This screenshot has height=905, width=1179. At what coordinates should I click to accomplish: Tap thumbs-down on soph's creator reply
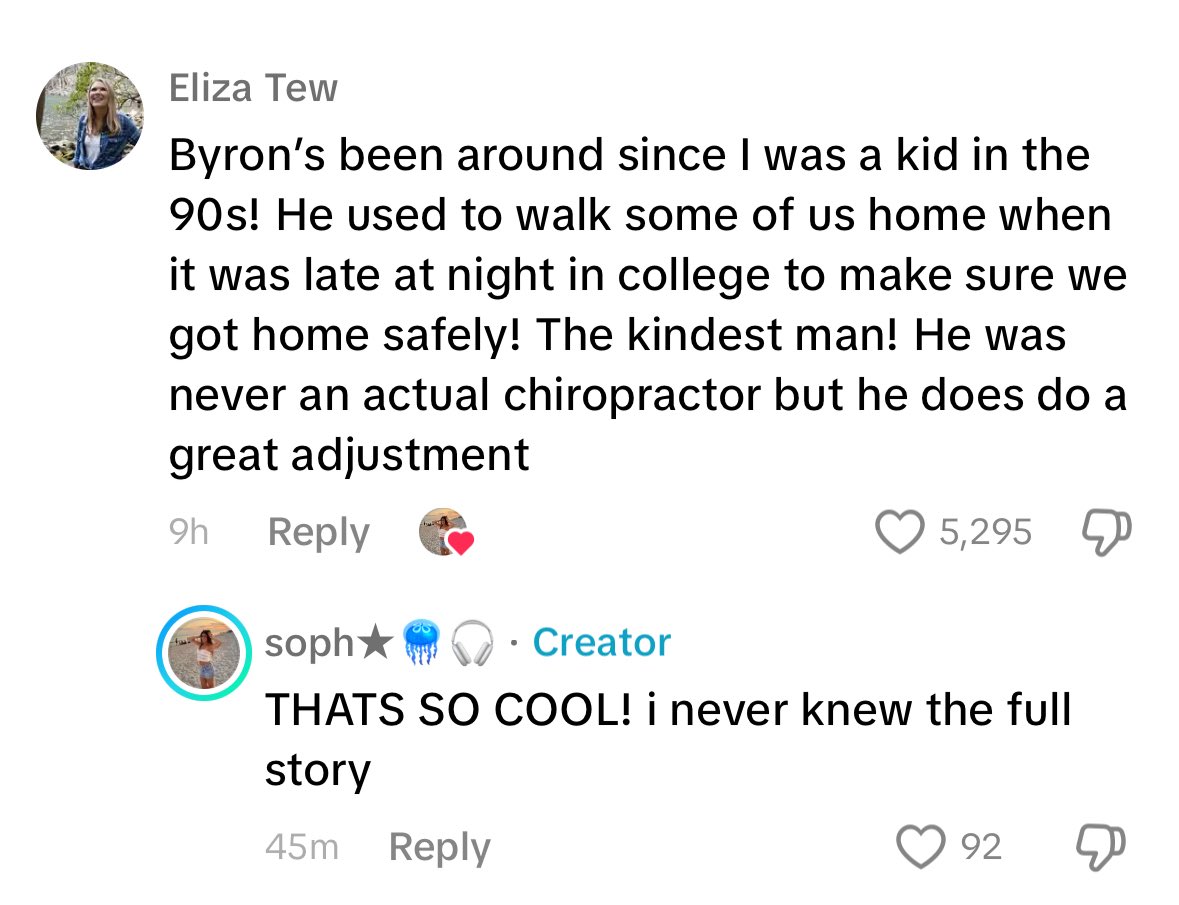point(1106,848)
